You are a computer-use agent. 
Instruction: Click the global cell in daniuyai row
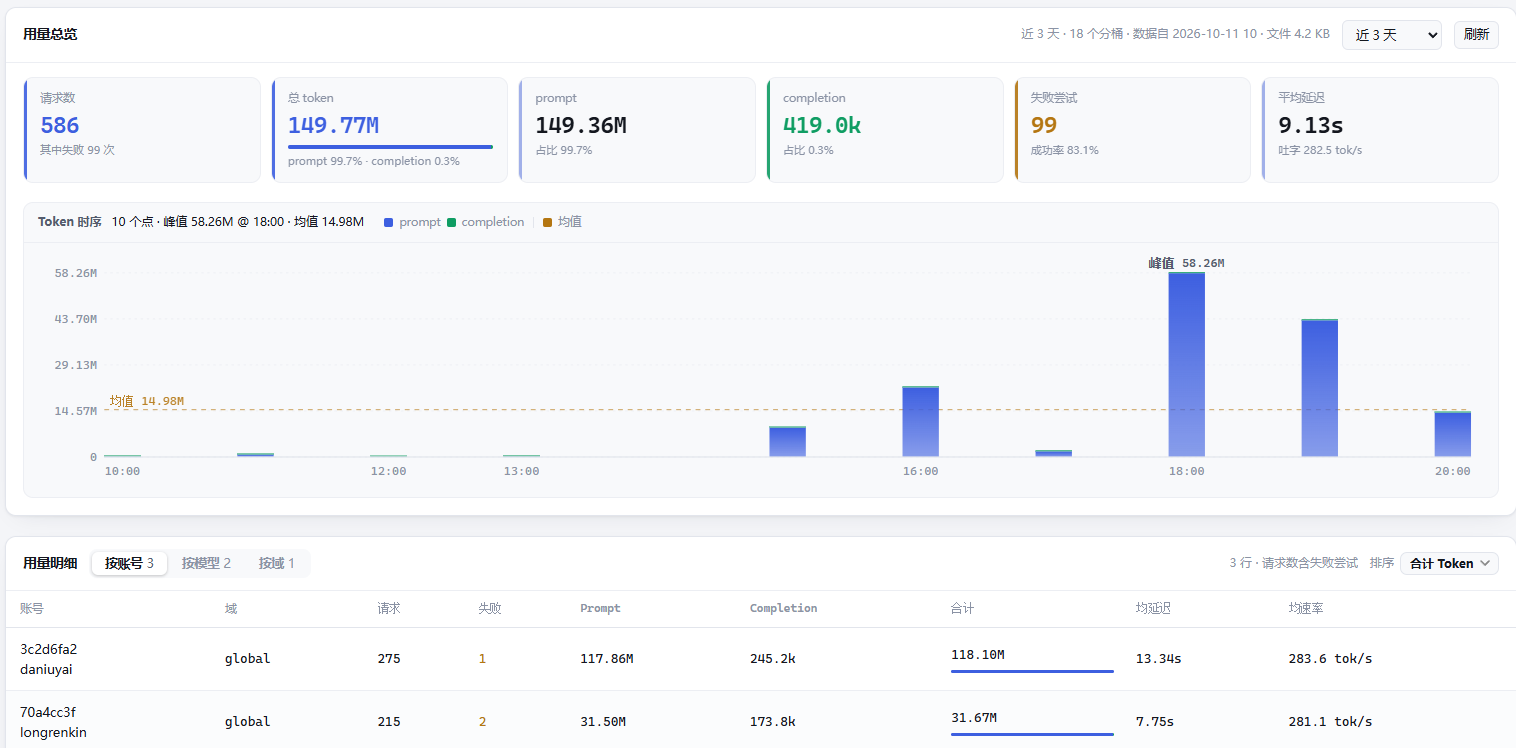pos(247,659)
